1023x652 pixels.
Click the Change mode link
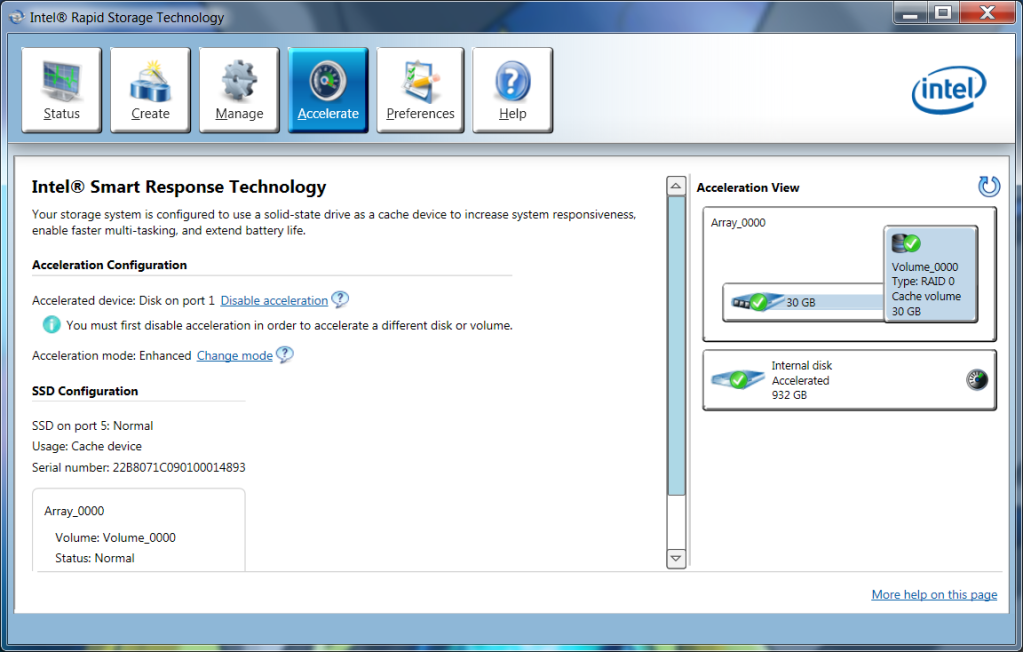coord(235,356)
